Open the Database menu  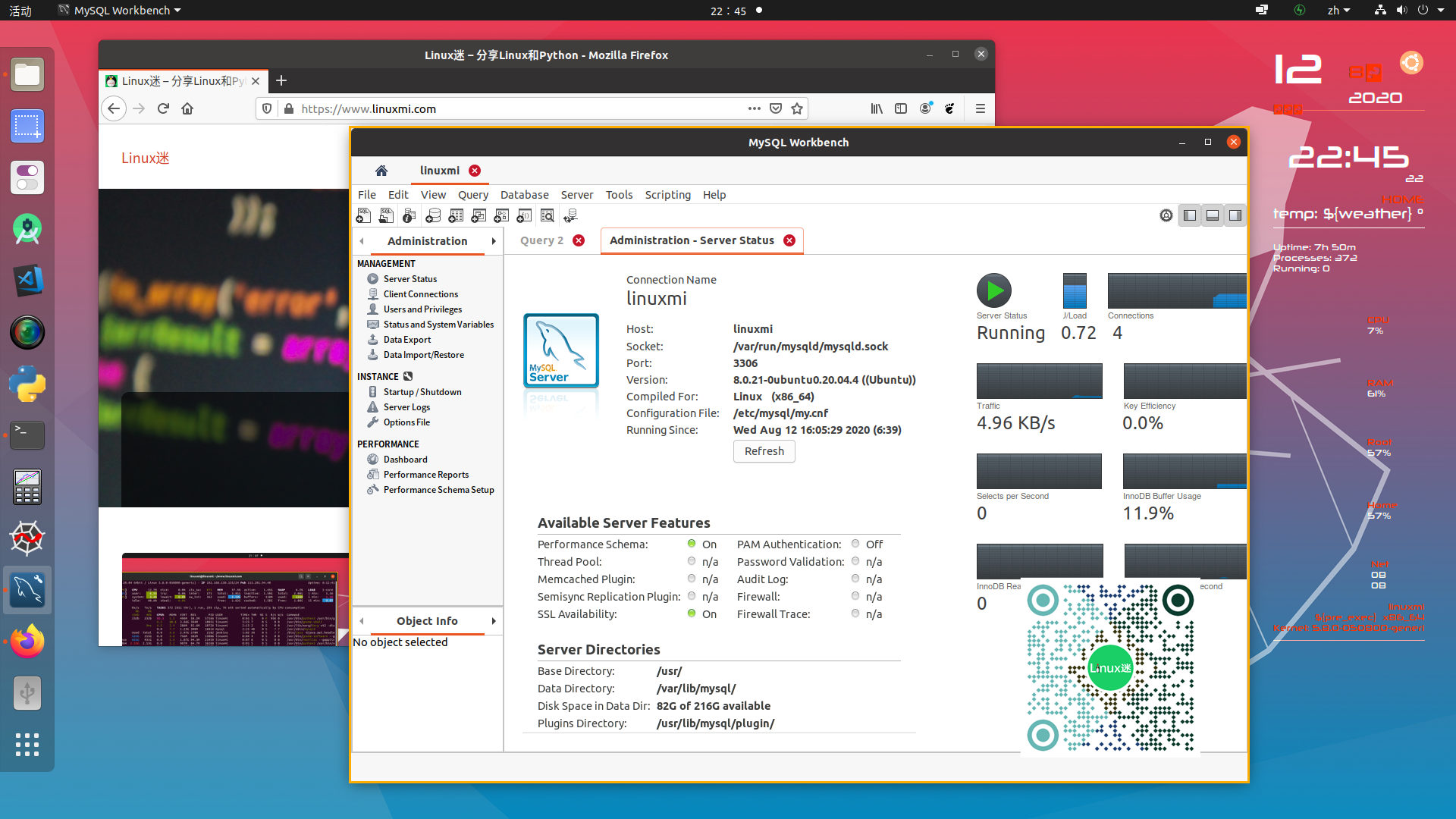(x=524, y=195)
